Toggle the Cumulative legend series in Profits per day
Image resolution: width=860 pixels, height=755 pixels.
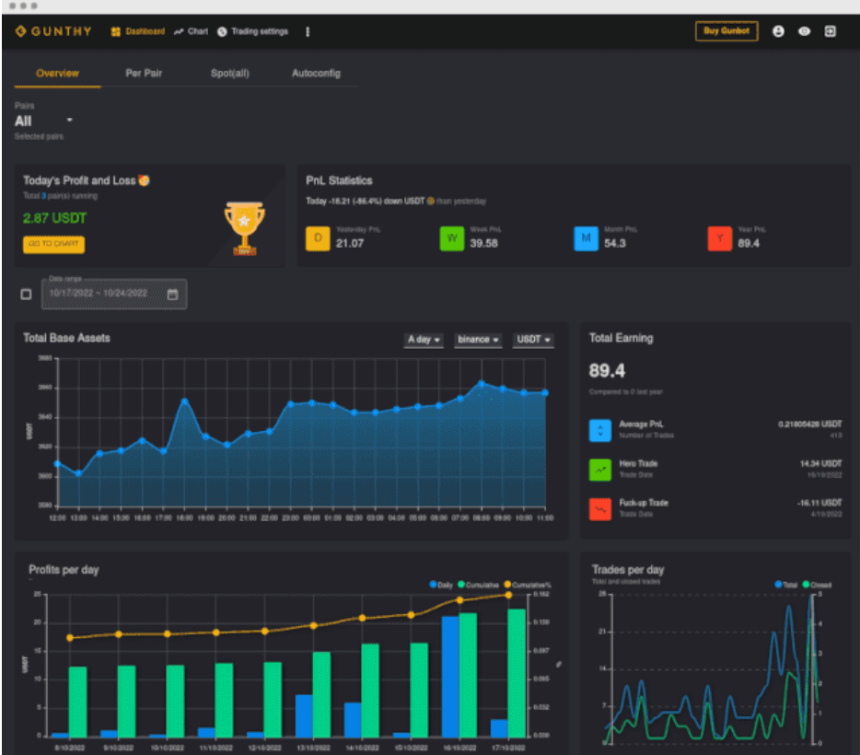coord(478,584)
